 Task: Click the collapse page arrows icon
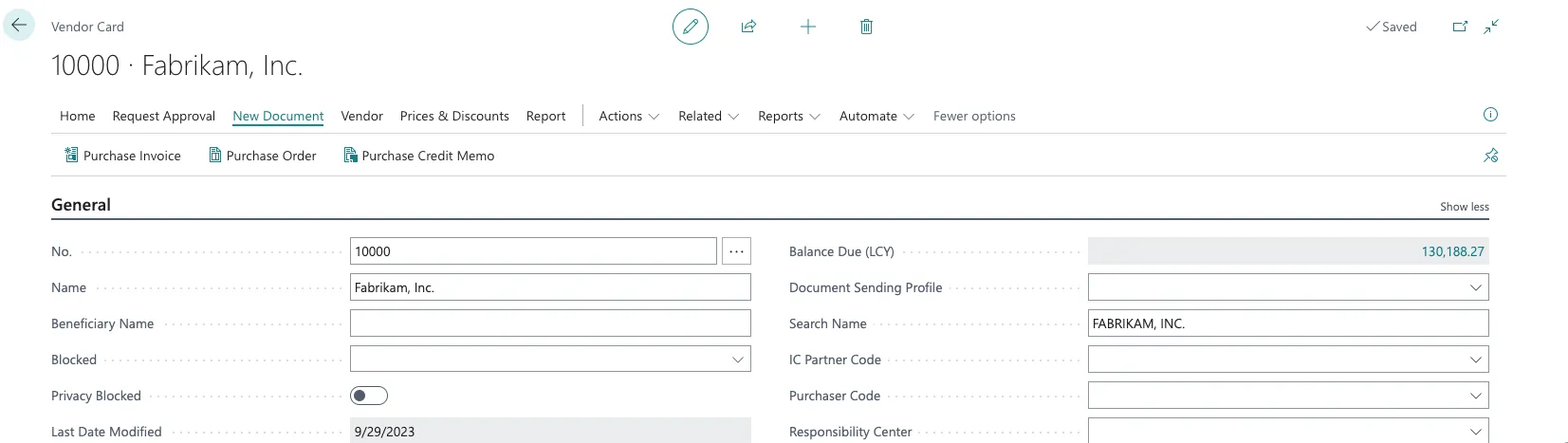(x=1491, y=27)
